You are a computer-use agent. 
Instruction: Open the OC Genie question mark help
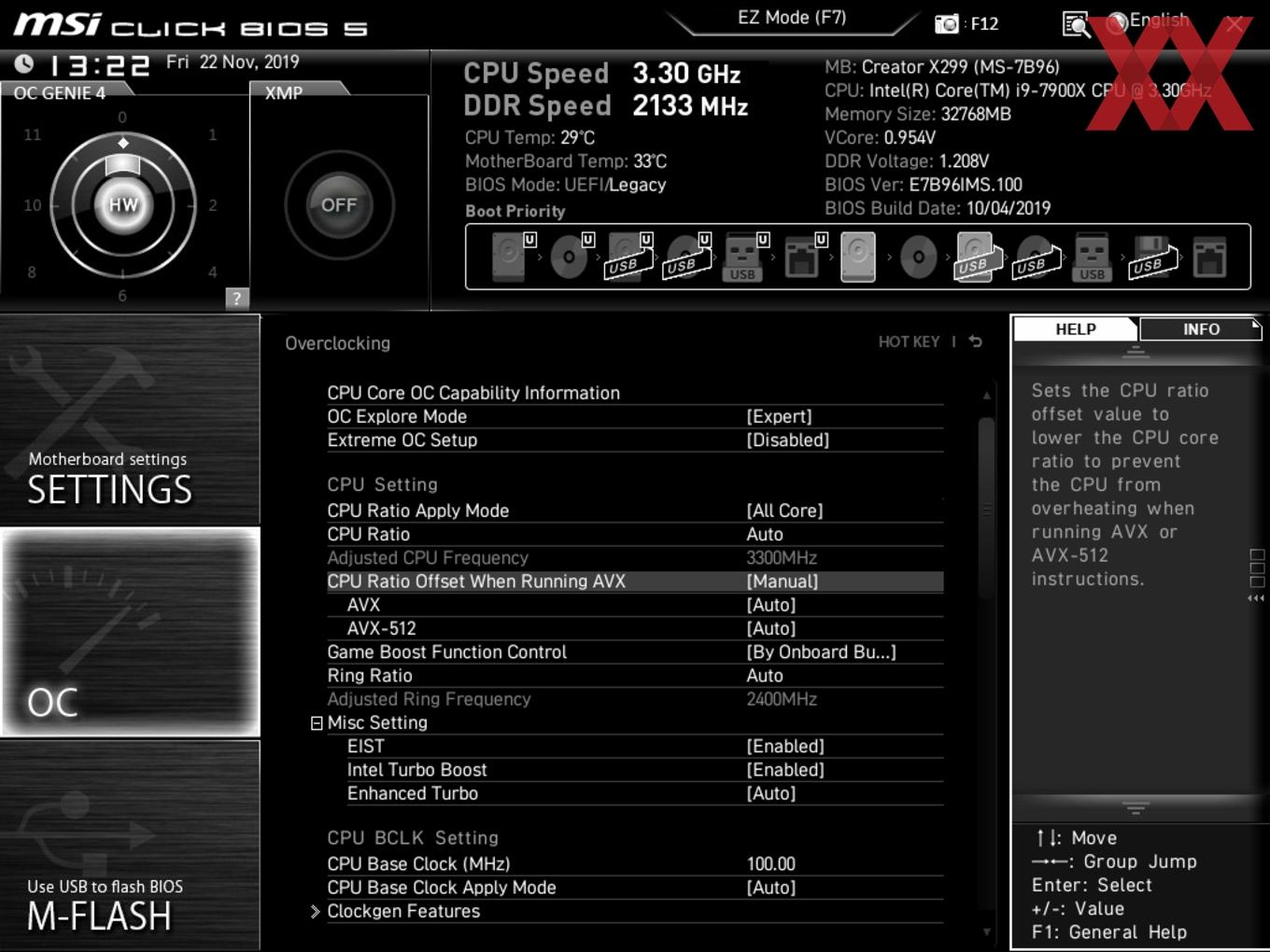pos(237,298)
